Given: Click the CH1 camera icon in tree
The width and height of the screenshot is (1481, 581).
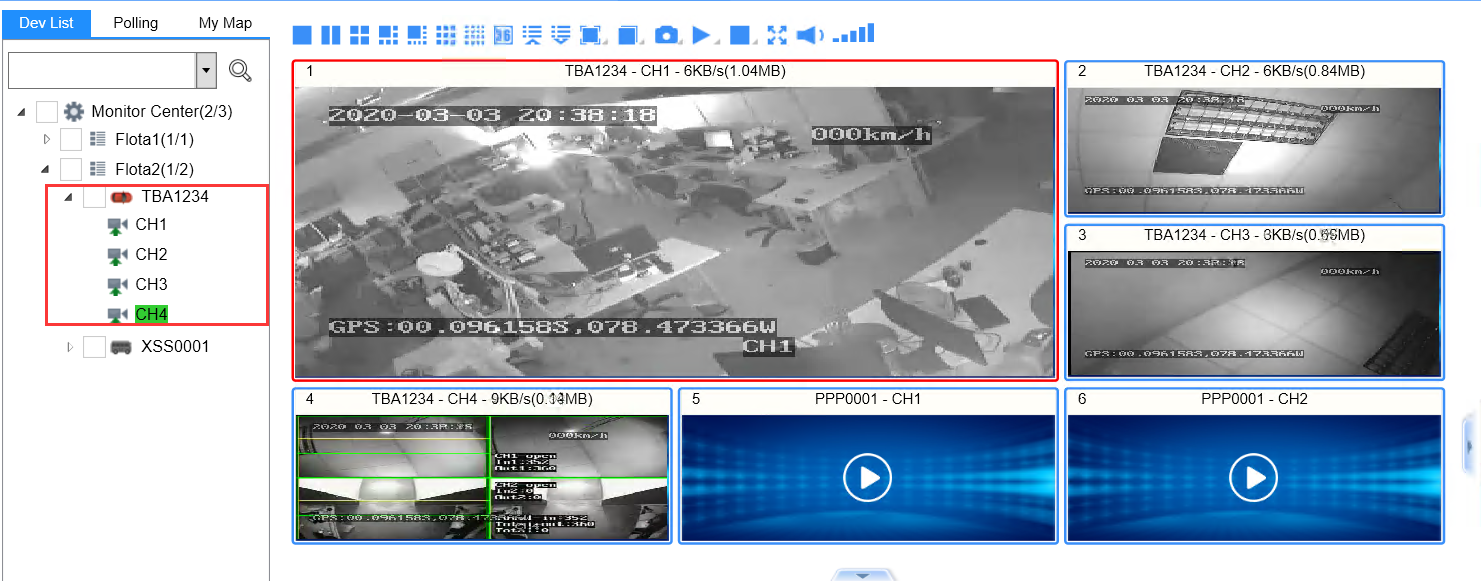Looking at the screenshot, I should 118,225.
